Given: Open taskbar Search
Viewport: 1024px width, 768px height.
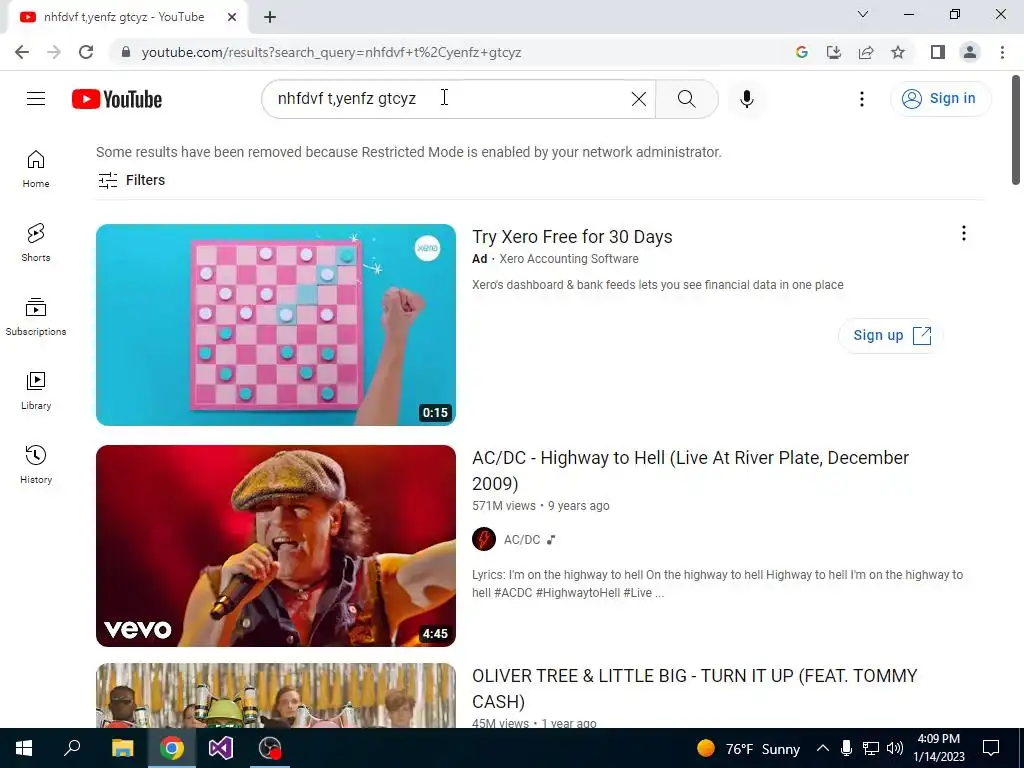Looking at the screenshot, I should [72, 748].
